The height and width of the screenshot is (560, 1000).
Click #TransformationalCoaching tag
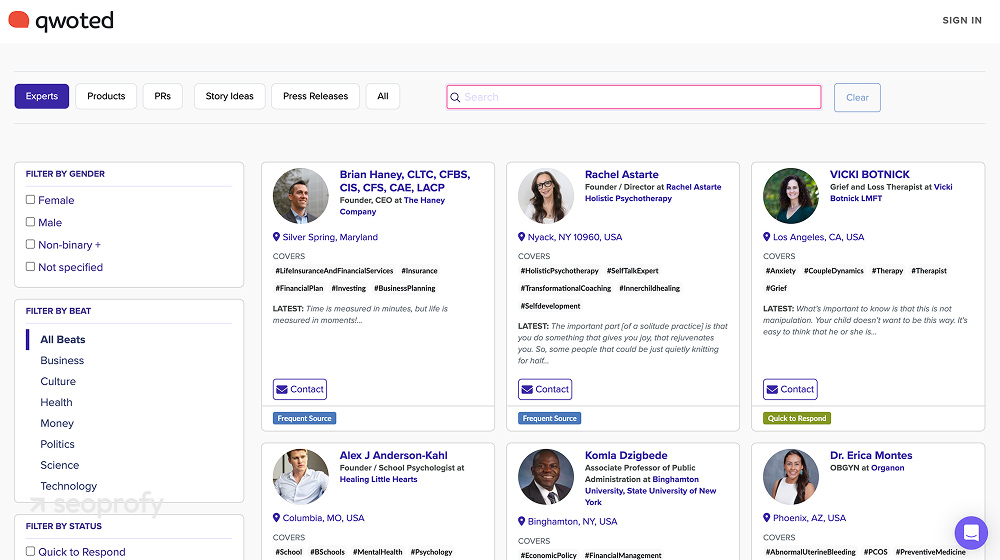point(566,288)
